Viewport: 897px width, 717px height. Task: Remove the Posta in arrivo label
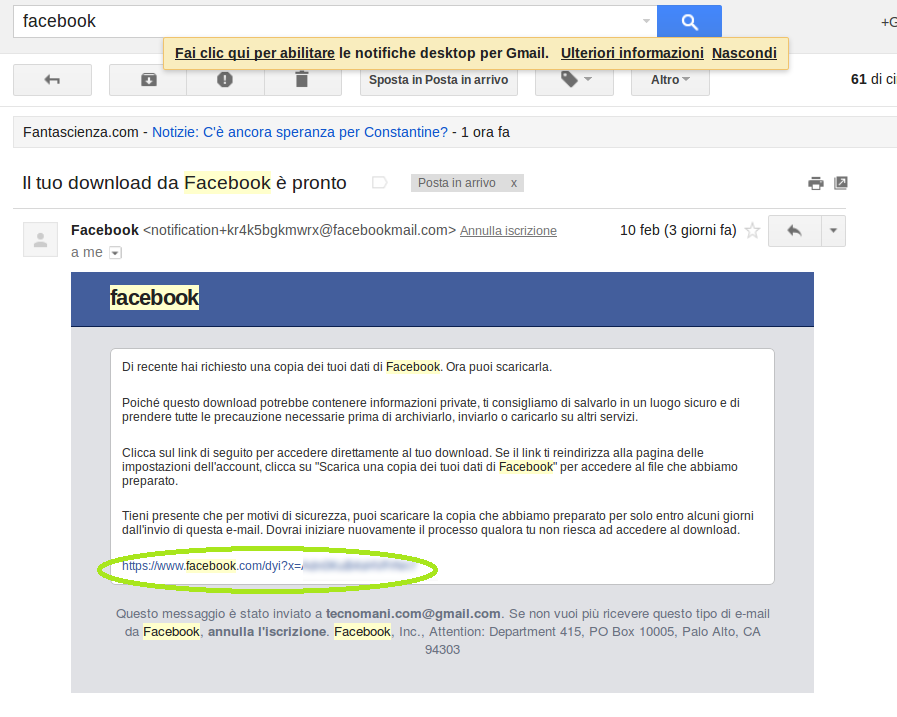point(514,183)
